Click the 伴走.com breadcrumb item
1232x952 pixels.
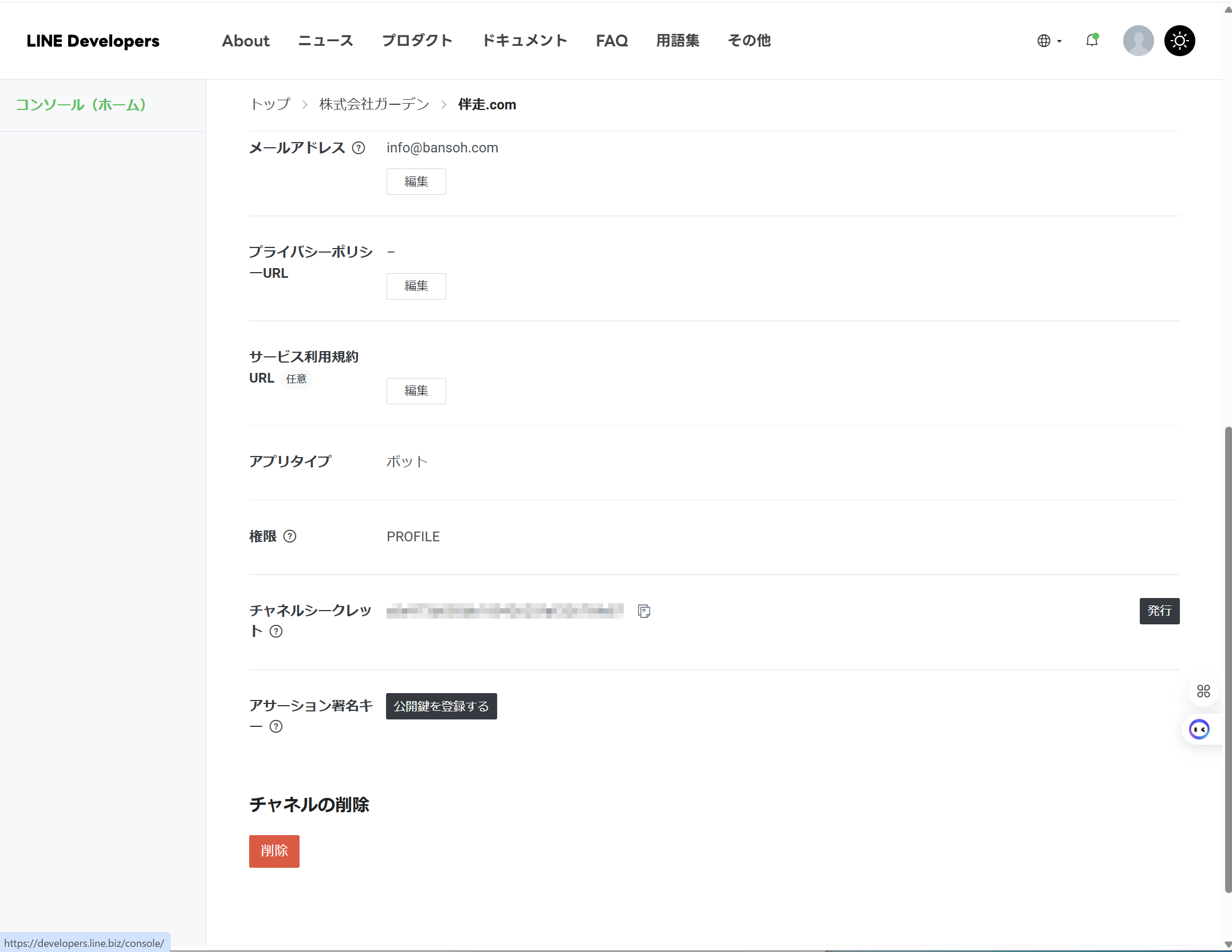click(x=487, y=104)
